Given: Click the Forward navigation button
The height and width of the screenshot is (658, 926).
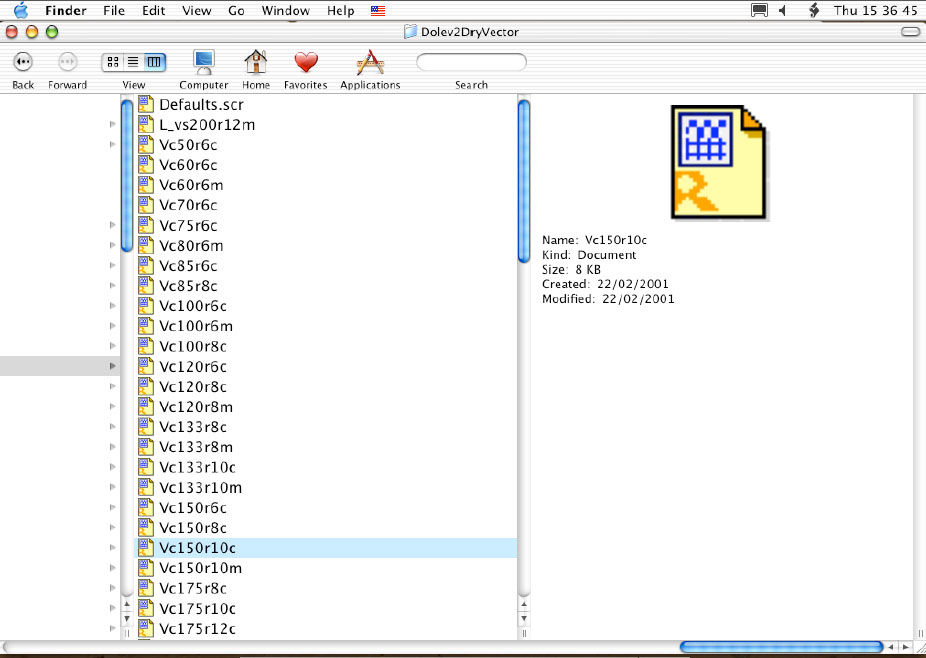Looking at the screenshot, I should click(x=67, y=61).
